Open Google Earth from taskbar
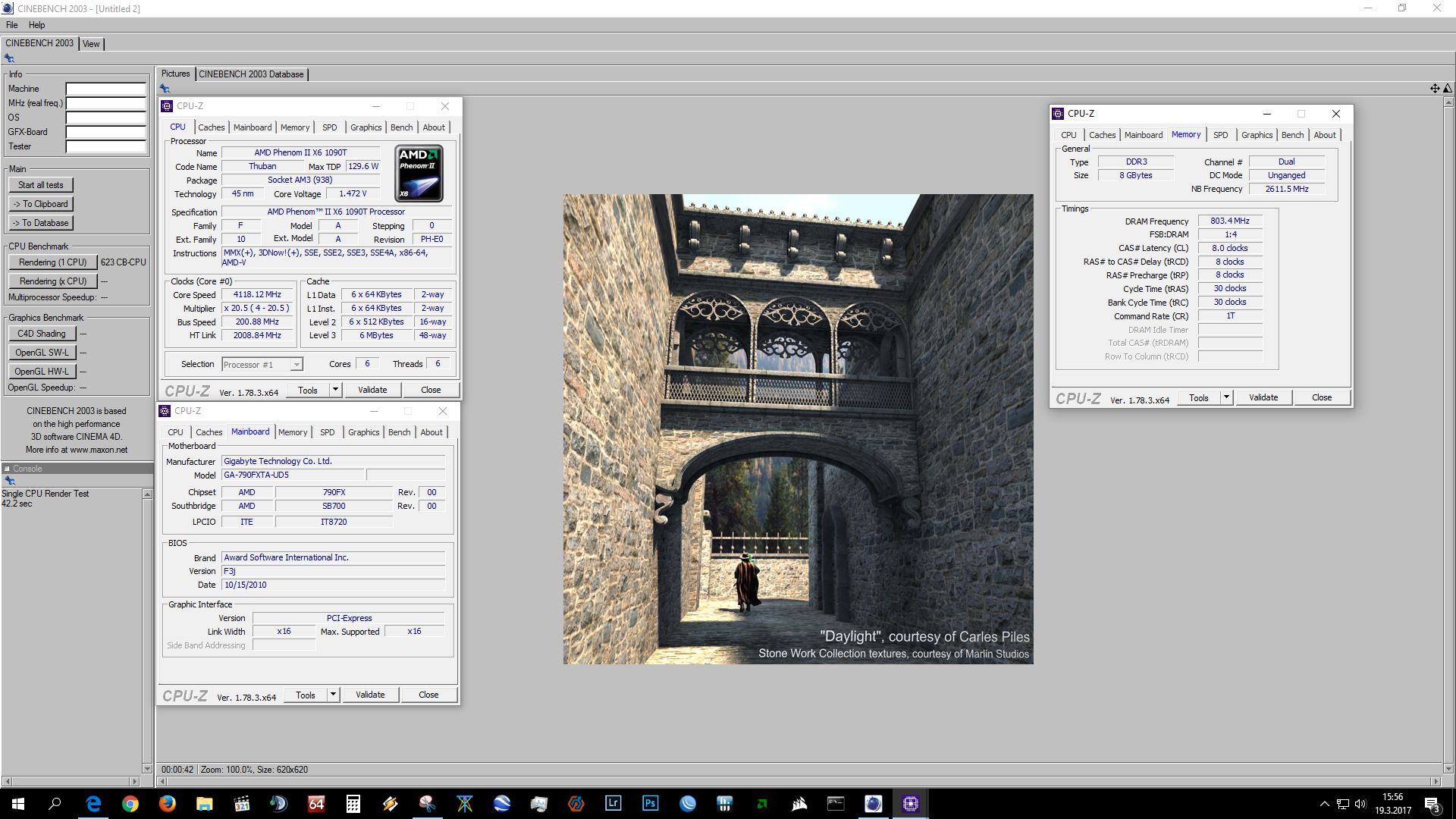 (502, 804)
